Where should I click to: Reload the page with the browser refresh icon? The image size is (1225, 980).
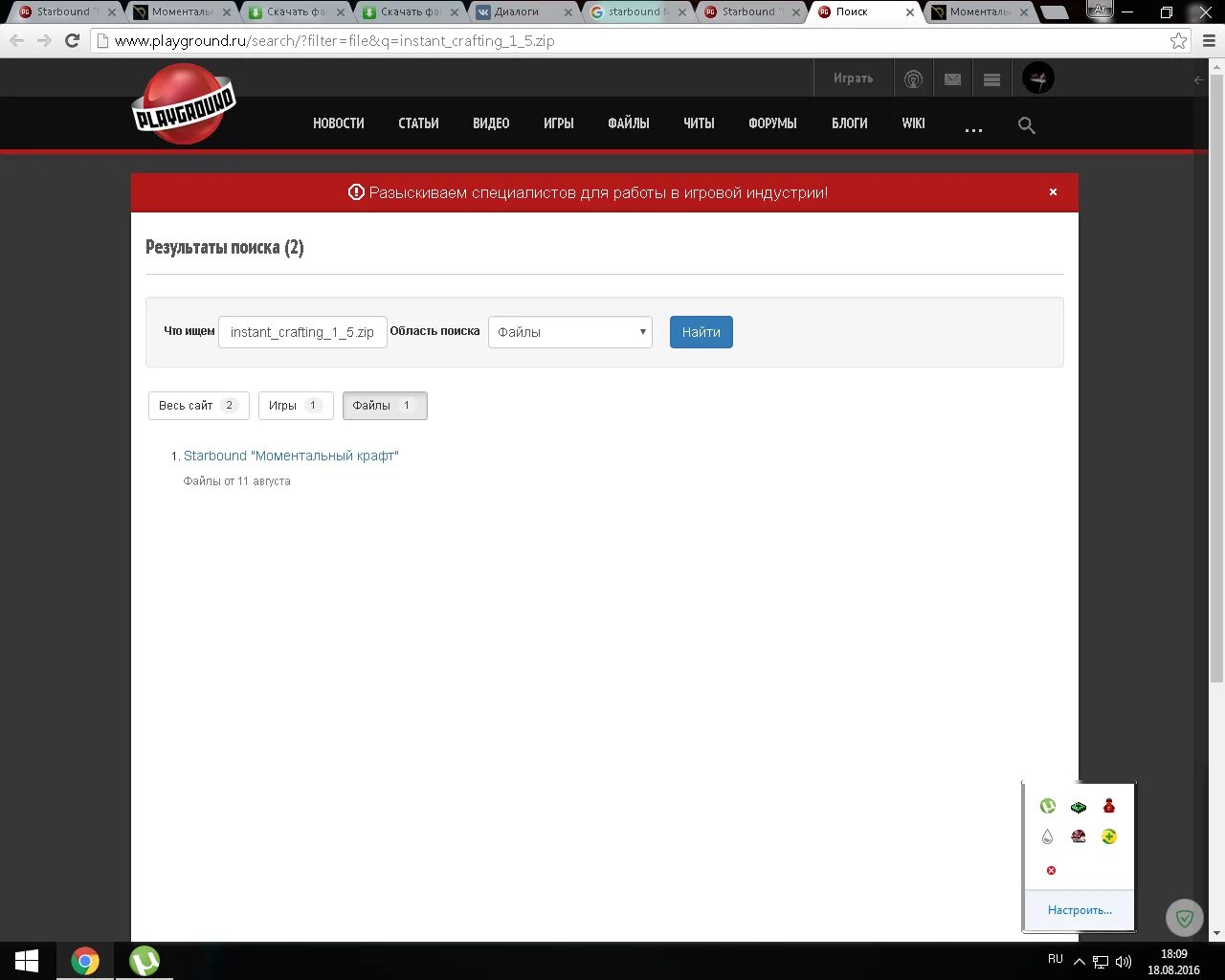click(x=72, y=41)
